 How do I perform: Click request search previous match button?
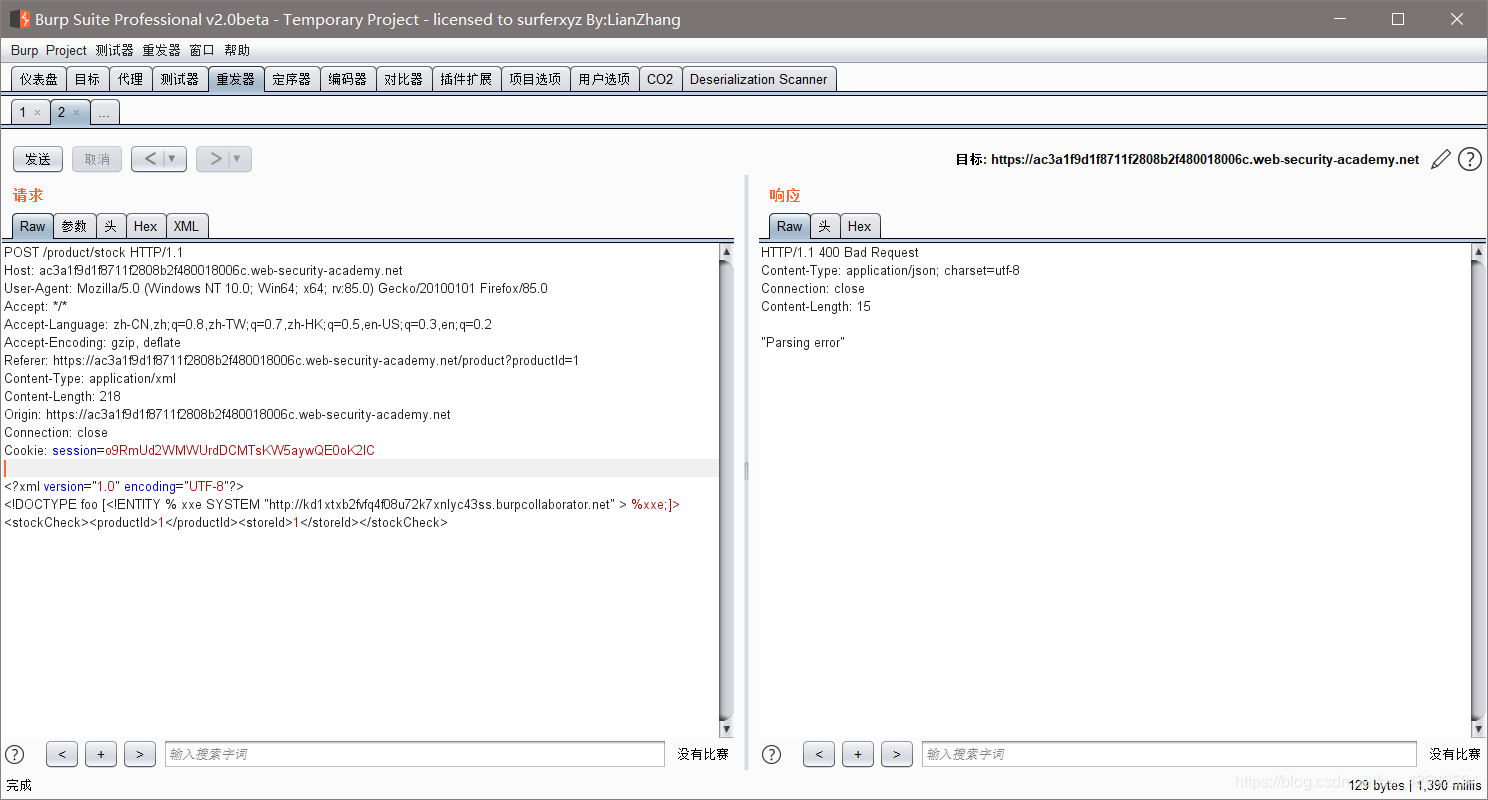pos(62,754)
